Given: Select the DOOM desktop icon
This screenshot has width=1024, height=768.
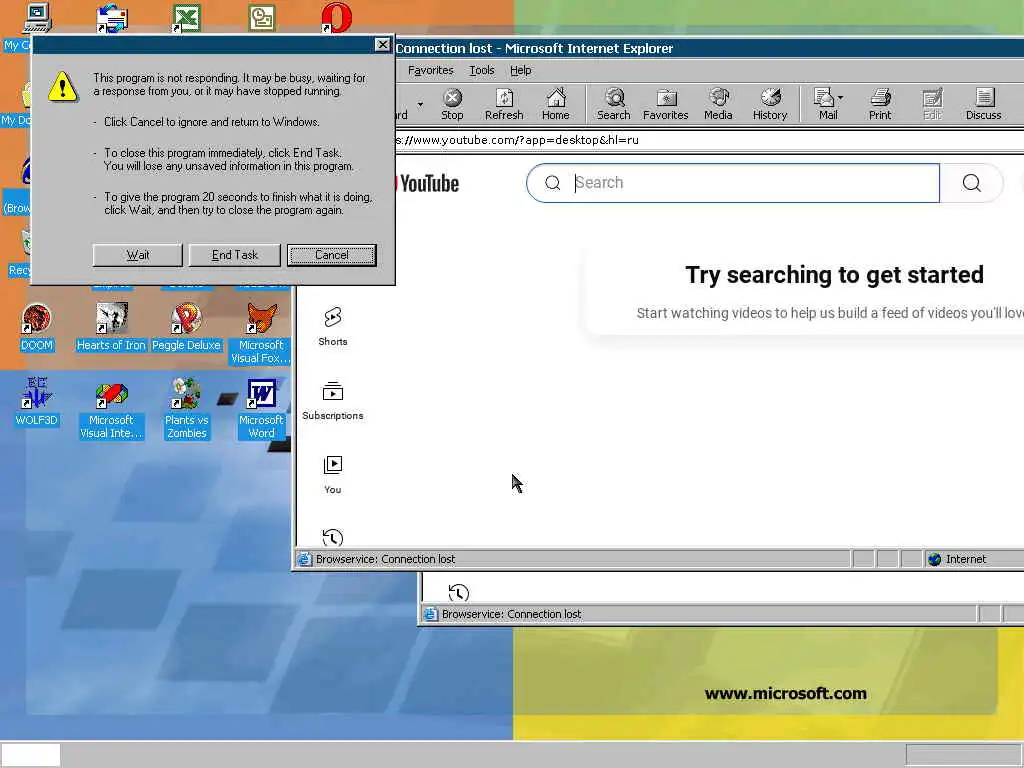Looking at the screenshot, I should (x=37, y=328).
